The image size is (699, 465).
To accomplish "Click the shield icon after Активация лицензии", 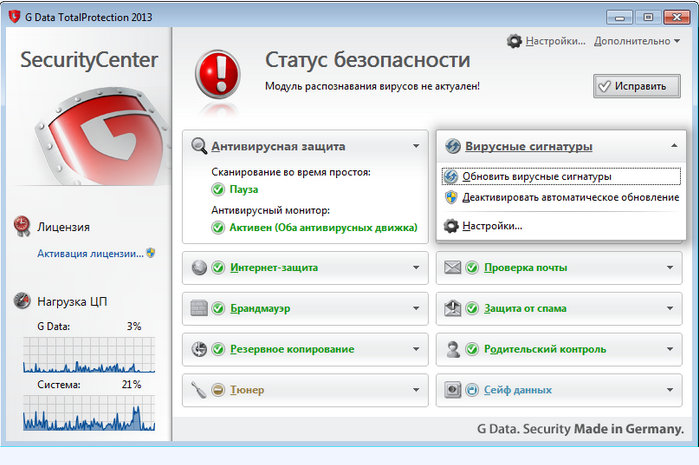I will click(151, 253).
